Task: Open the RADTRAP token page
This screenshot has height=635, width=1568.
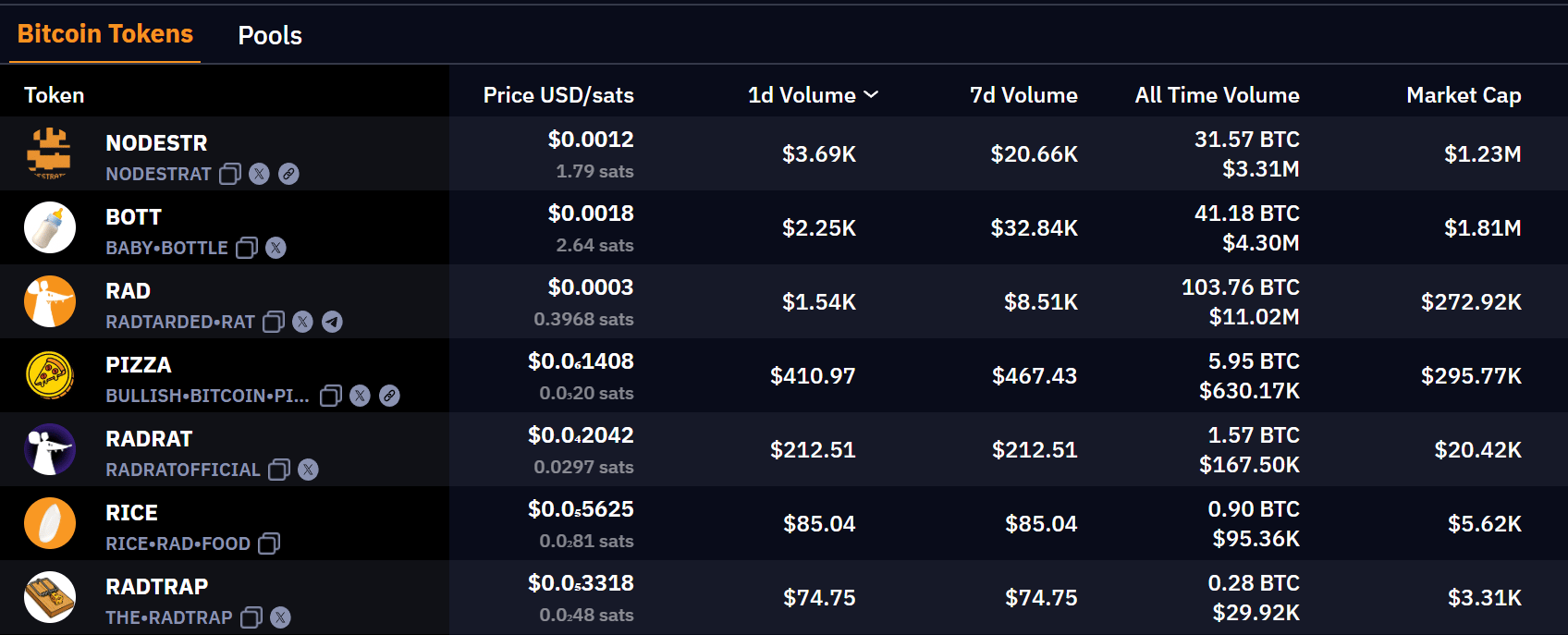Action: click(157, 587)
